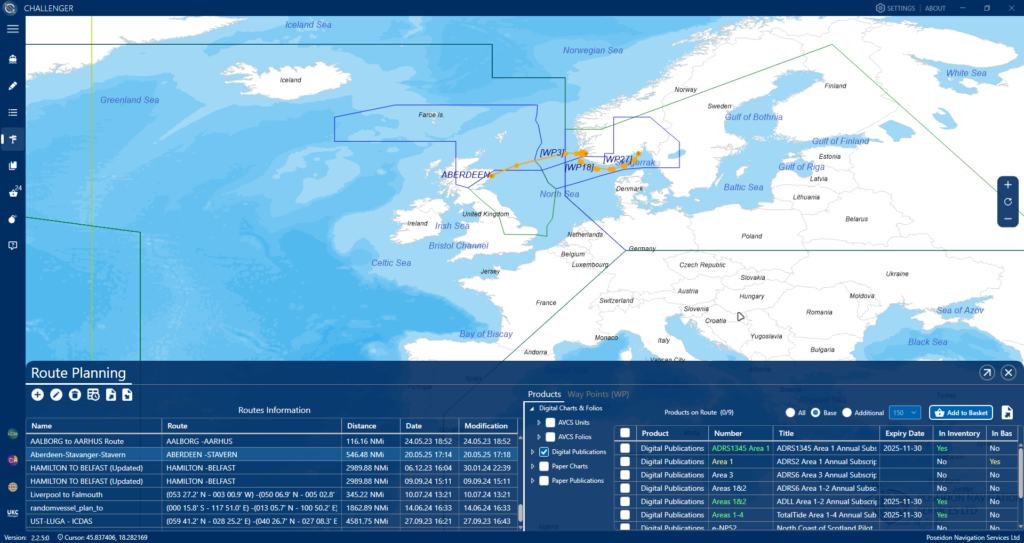Select the UST-LUGA - ICDAS route row
Screen dimensions: 1024x543
coord(271,521)
